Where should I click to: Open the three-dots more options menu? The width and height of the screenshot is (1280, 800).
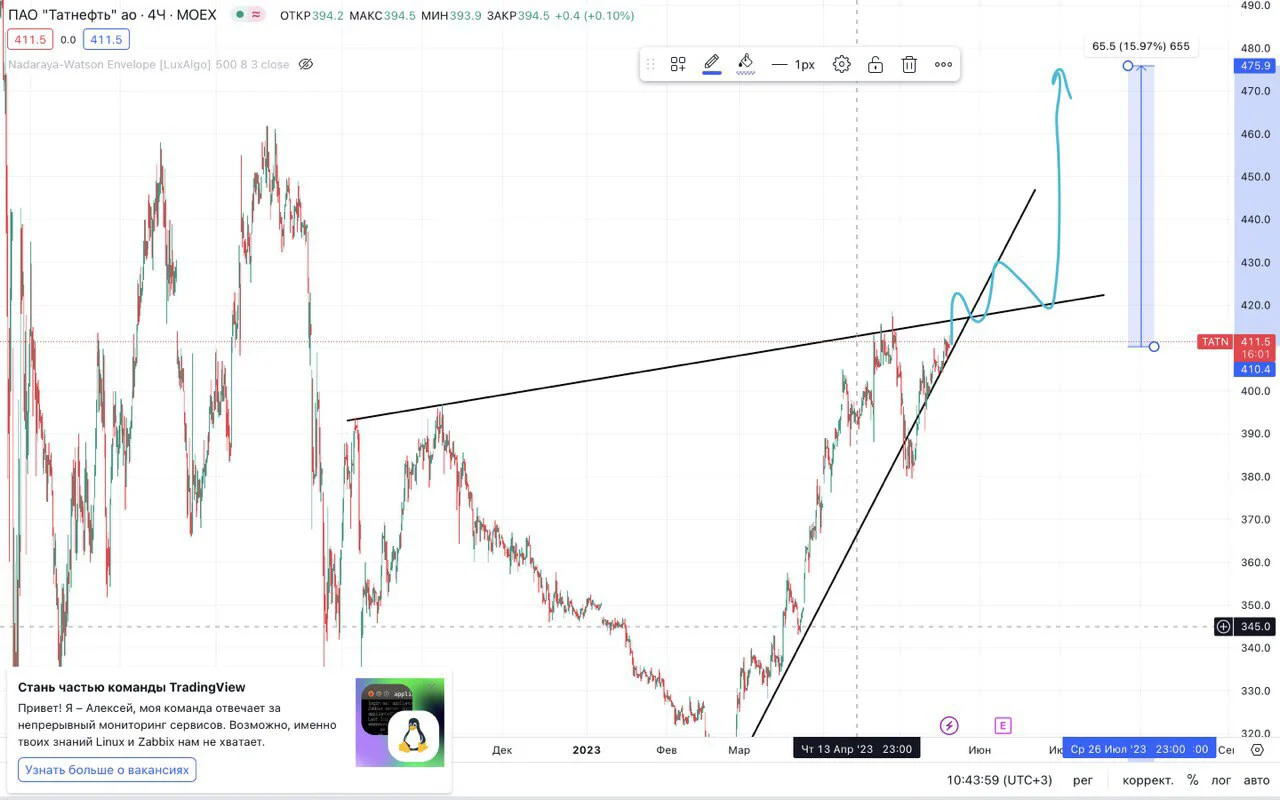point(943,64)
